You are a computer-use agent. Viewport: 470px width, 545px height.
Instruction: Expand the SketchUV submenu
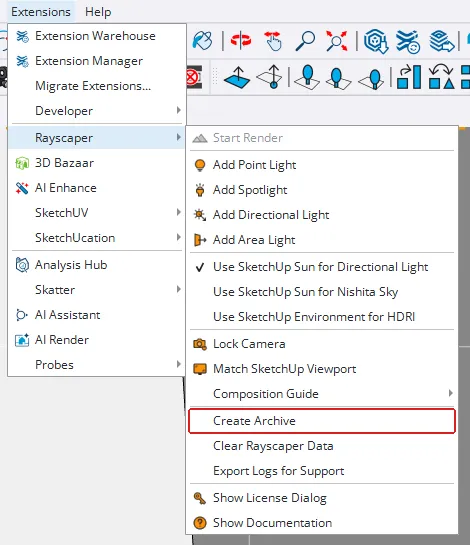coord(97,213)
